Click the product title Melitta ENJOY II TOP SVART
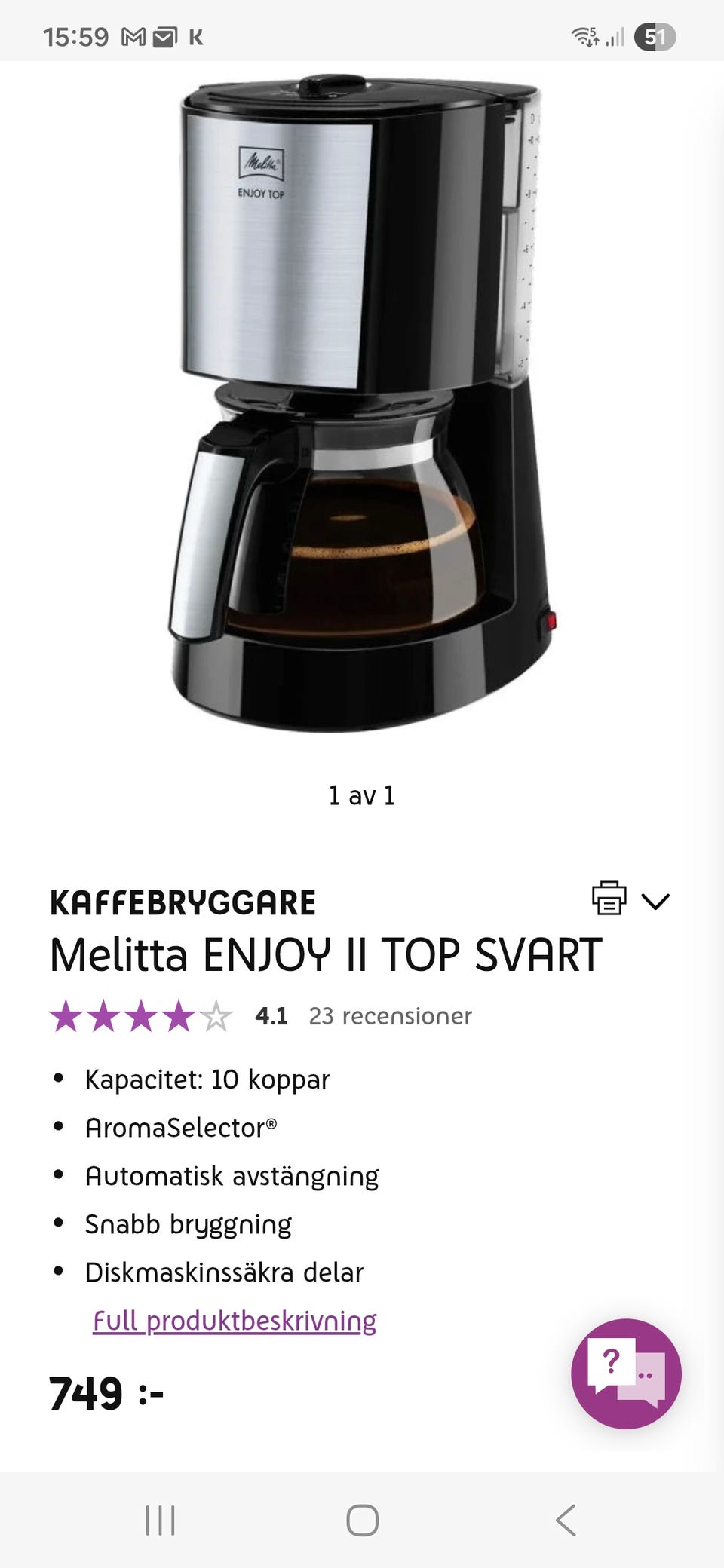The height and width of the screenshot is (1568, 724). (326, 955)
